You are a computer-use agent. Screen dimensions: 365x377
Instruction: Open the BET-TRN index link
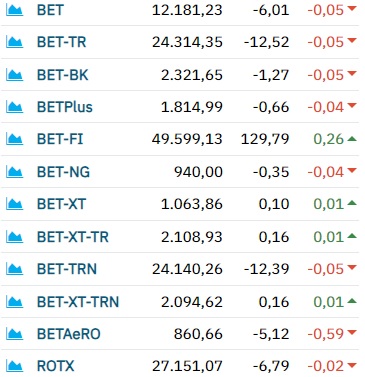67,269
